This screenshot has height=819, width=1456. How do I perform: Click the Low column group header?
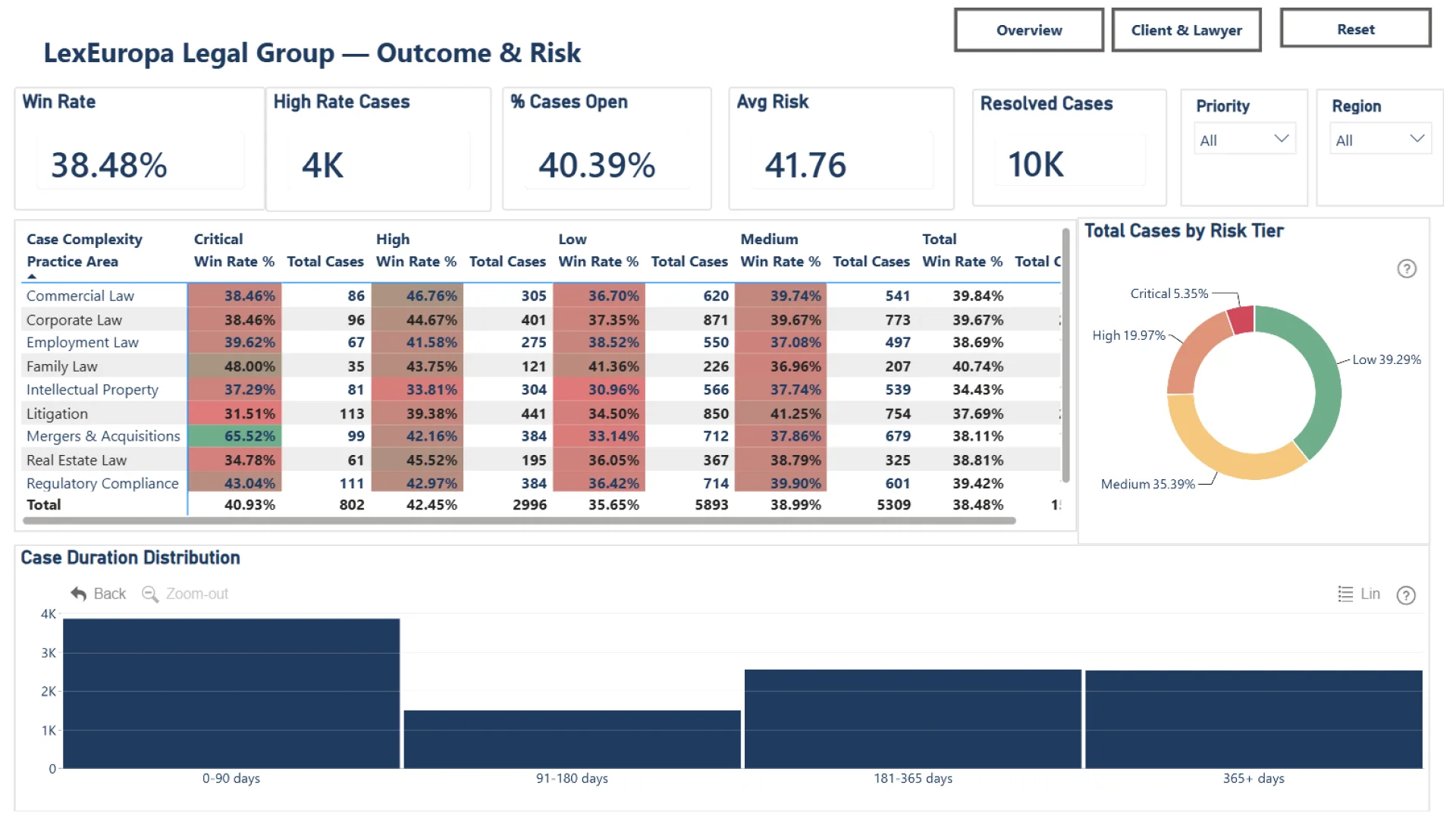(x=573, y=239)
